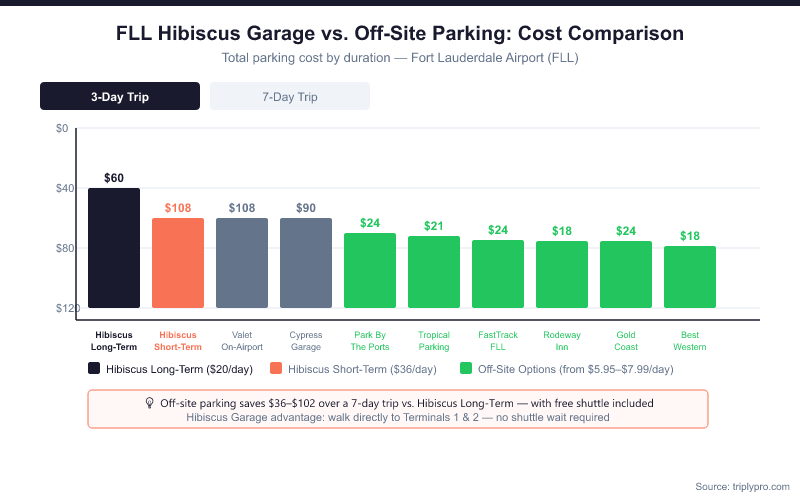800x500 pixels.
Task: Click the Rodeway Inn bar
Action: click(562, 274)
